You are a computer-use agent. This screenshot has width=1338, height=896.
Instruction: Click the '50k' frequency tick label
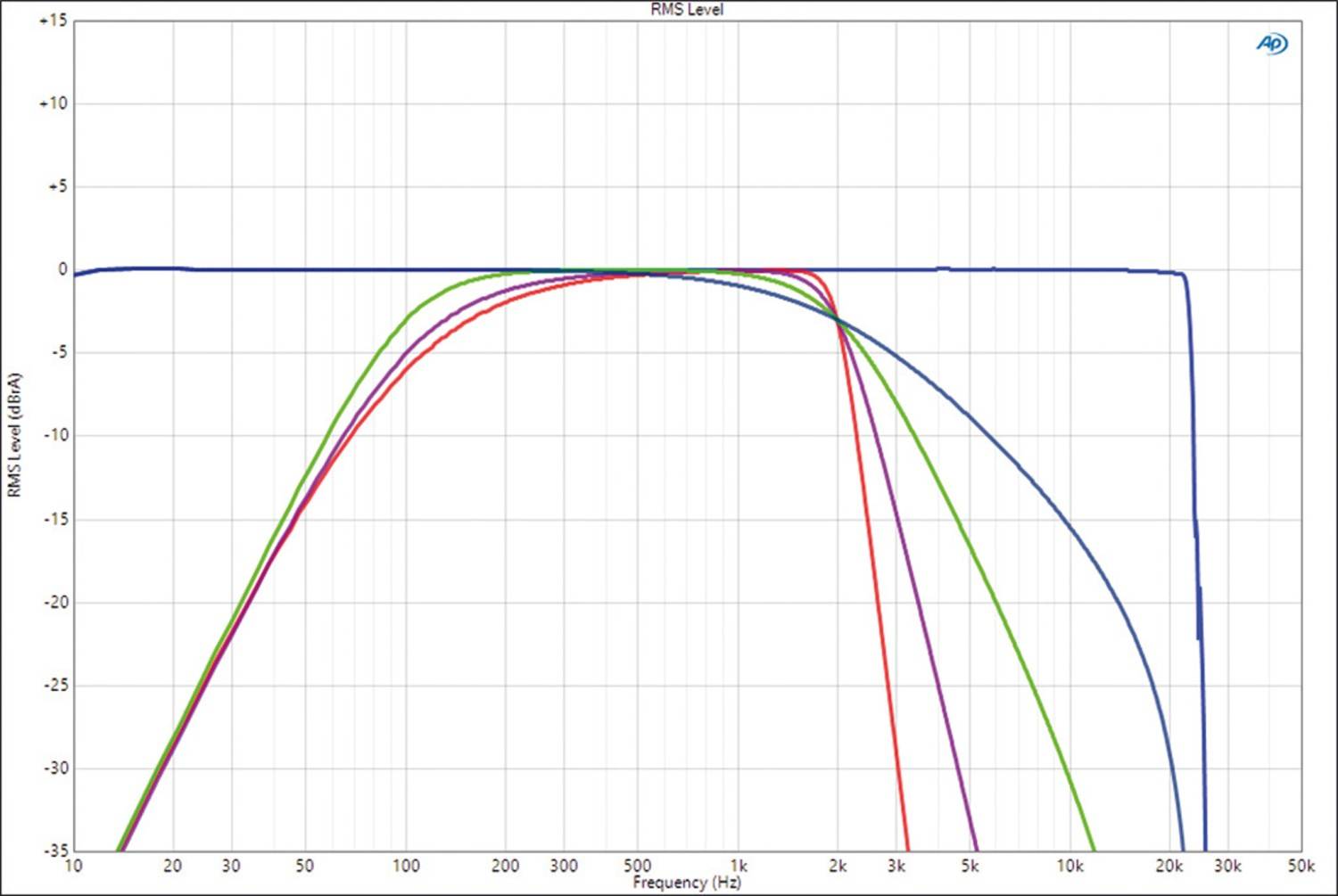[x=1301, y=866]
